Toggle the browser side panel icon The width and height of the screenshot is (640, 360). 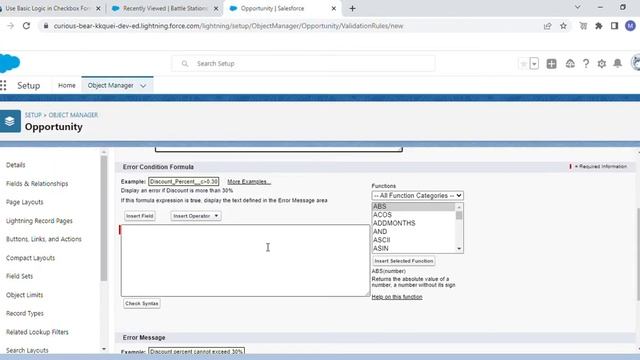pos(614,26)
